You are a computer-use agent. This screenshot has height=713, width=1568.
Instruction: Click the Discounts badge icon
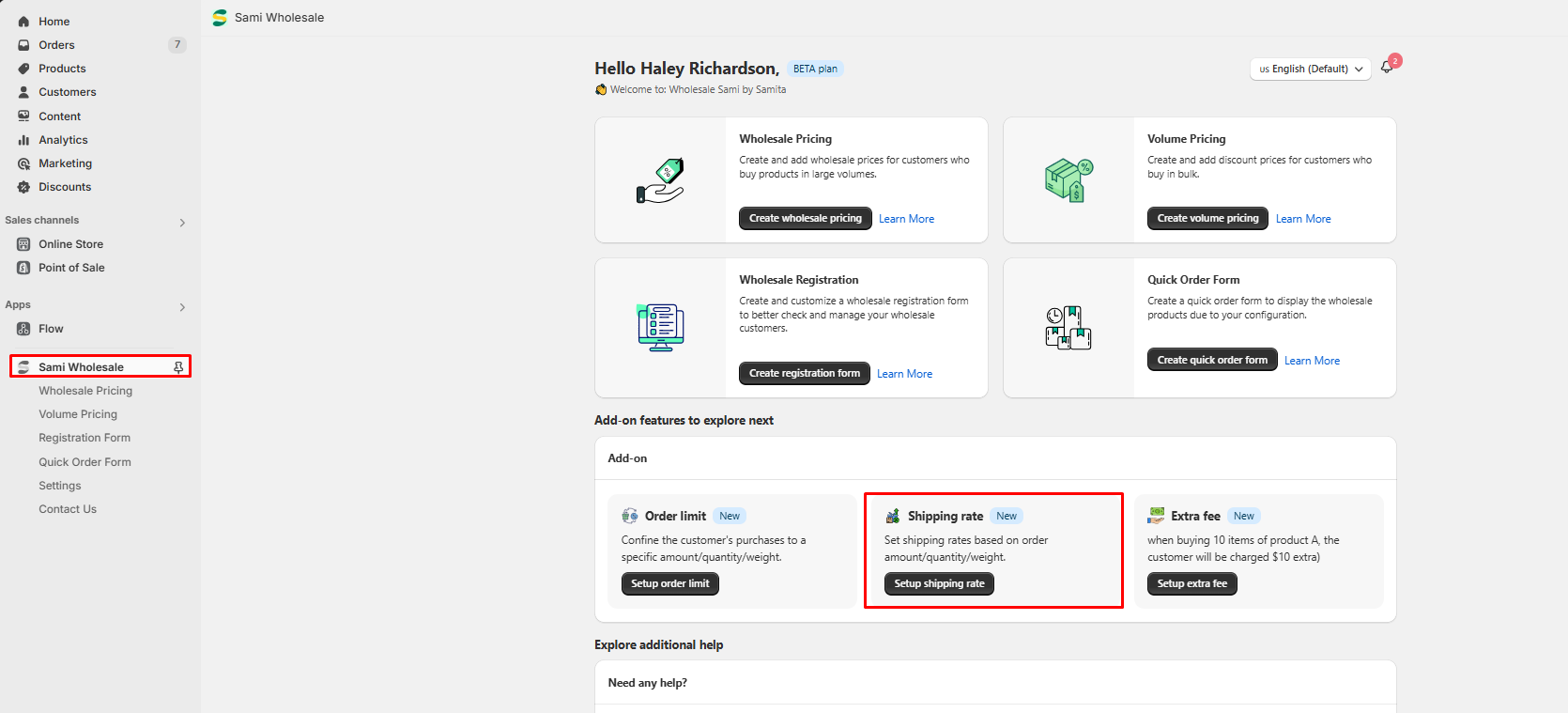coord(24,187)
